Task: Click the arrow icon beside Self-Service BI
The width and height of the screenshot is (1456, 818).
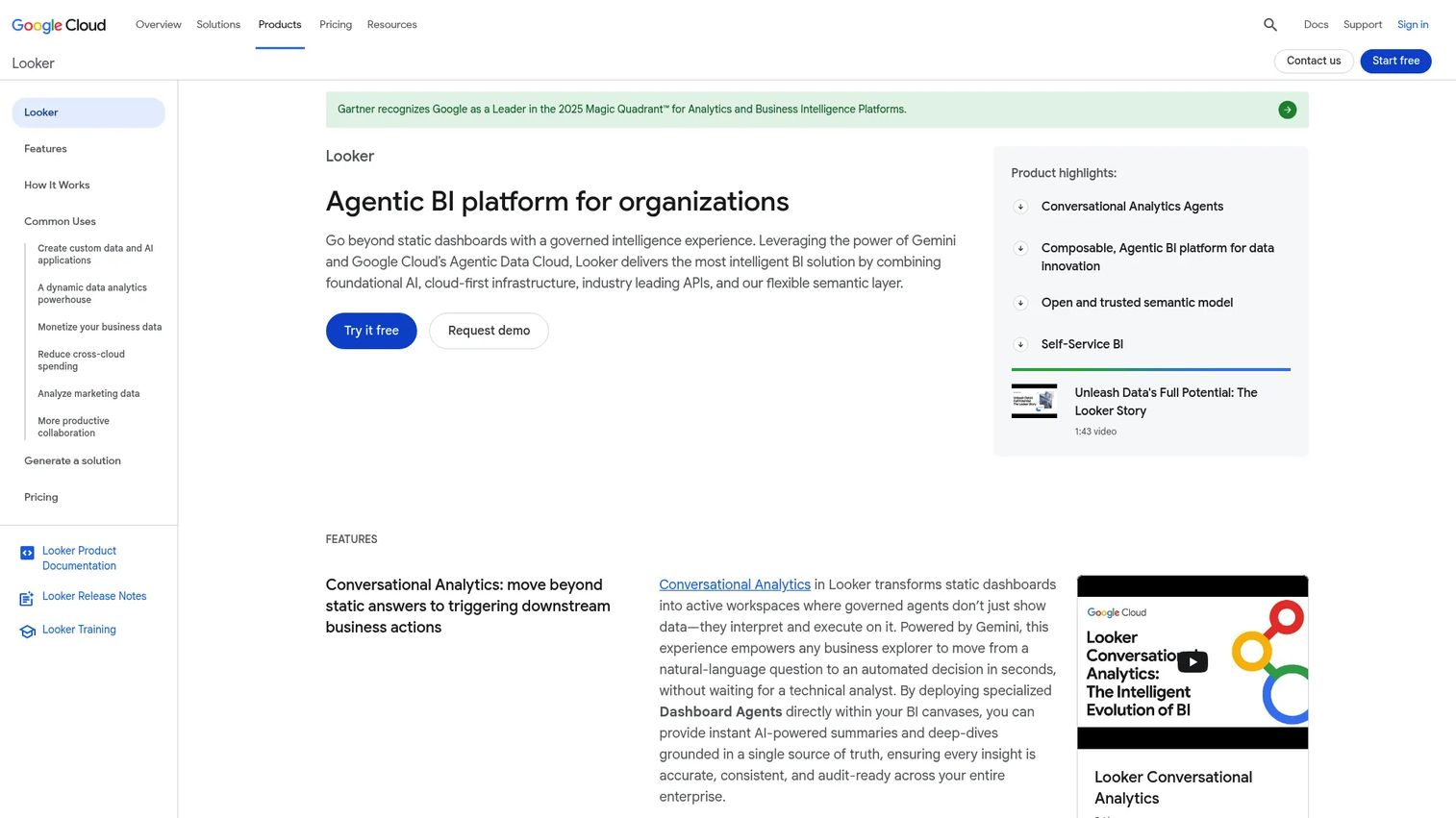Action: pyautogui.click(x=1020, y=344)
